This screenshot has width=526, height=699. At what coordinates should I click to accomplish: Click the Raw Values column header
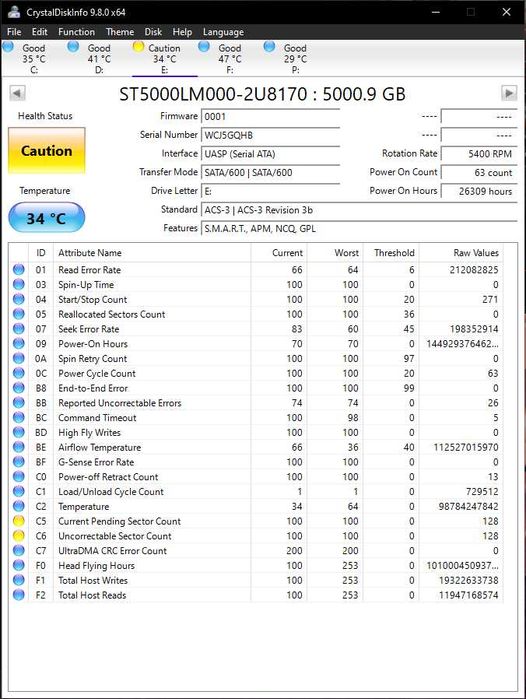point(476,253)
